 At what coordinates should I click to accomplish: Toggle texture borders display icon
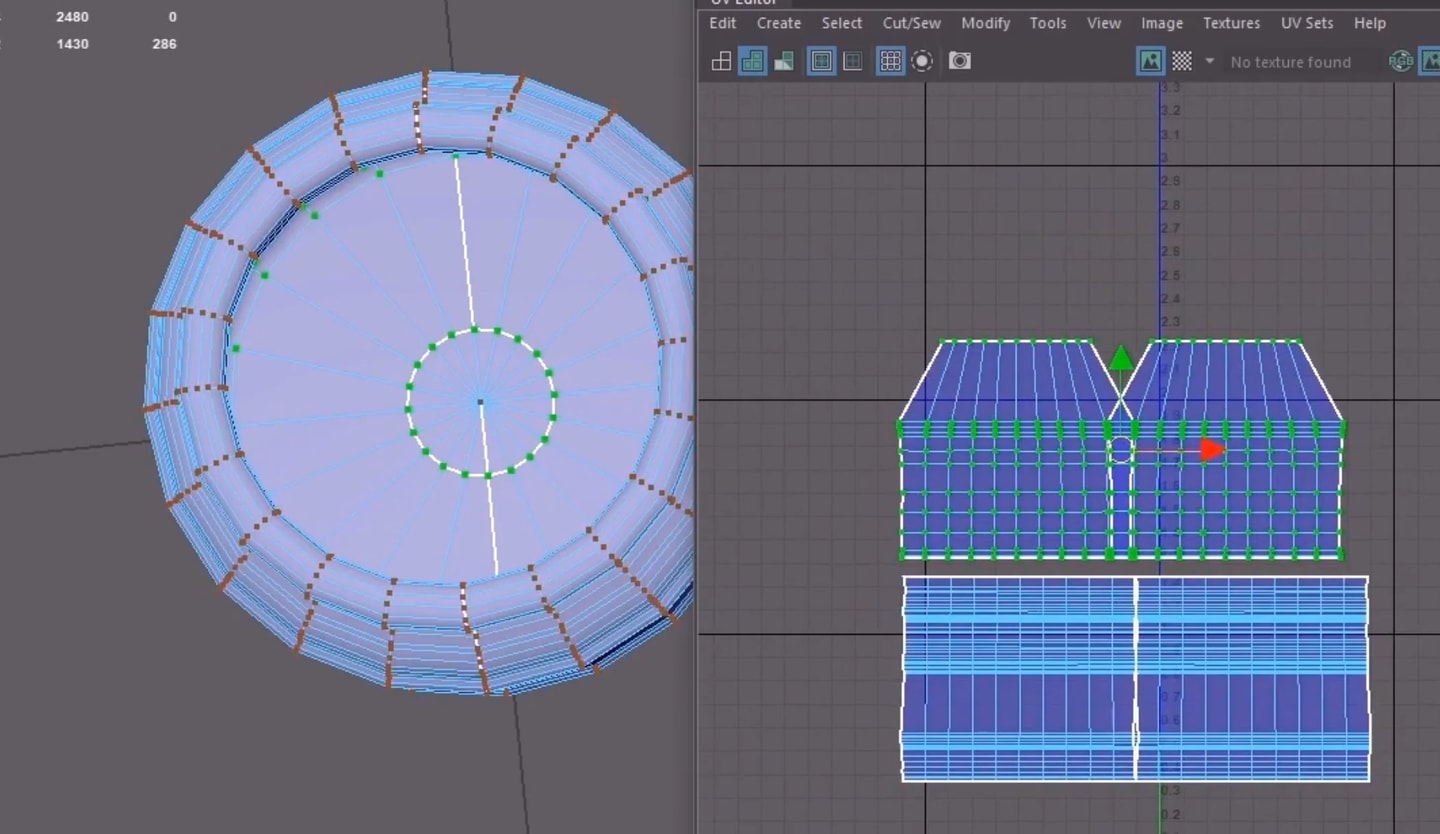coord(821,61)
